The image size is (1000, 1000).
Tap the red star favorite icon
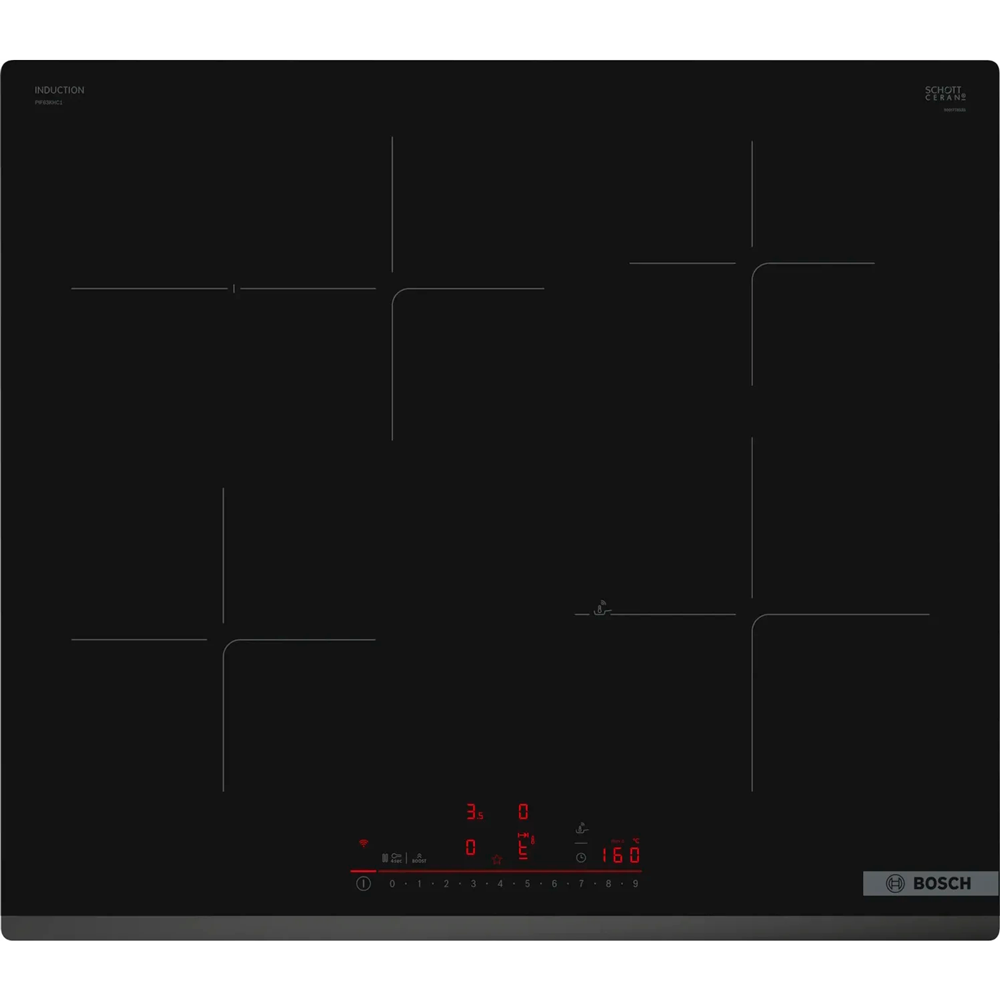point(496,859)
